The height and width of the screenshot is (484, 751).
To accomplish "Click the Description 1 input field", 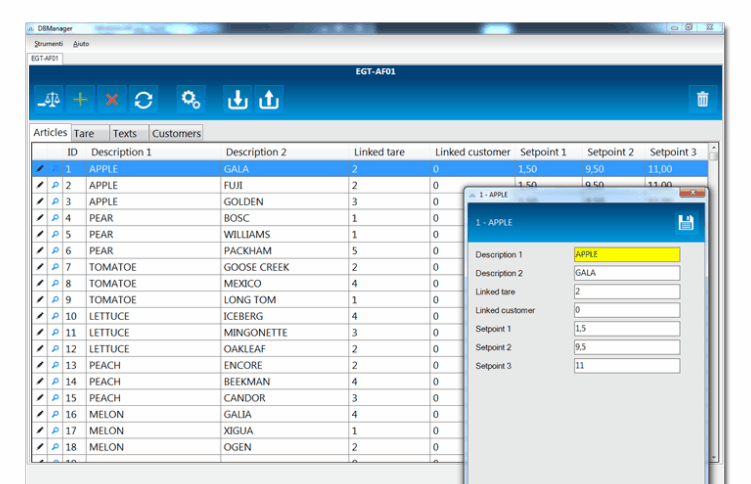I will point(627,254).
